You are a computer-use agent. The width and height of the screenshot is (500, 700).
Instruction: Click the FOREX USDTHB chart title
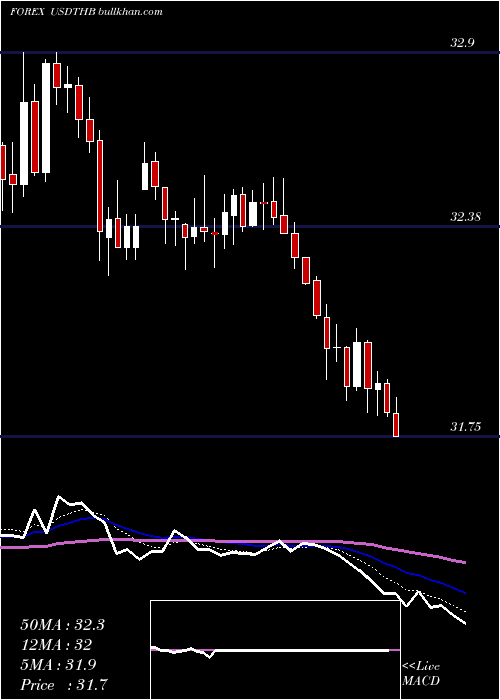coord(52,12)
